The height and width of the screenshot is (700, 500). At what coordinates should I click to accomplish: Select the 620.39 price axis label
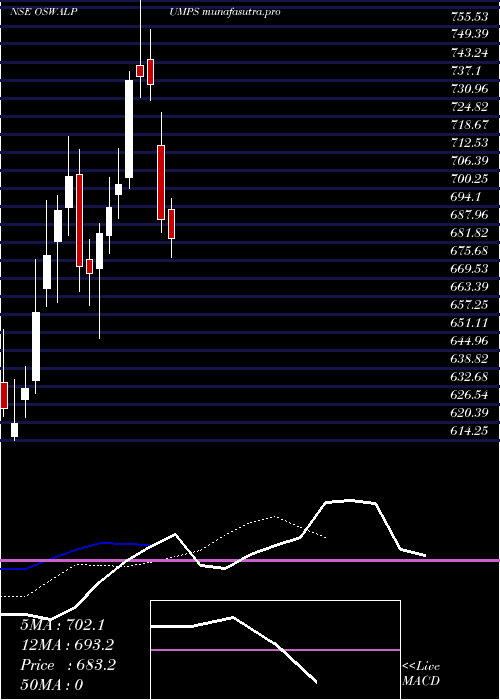(x=469, y=413)
